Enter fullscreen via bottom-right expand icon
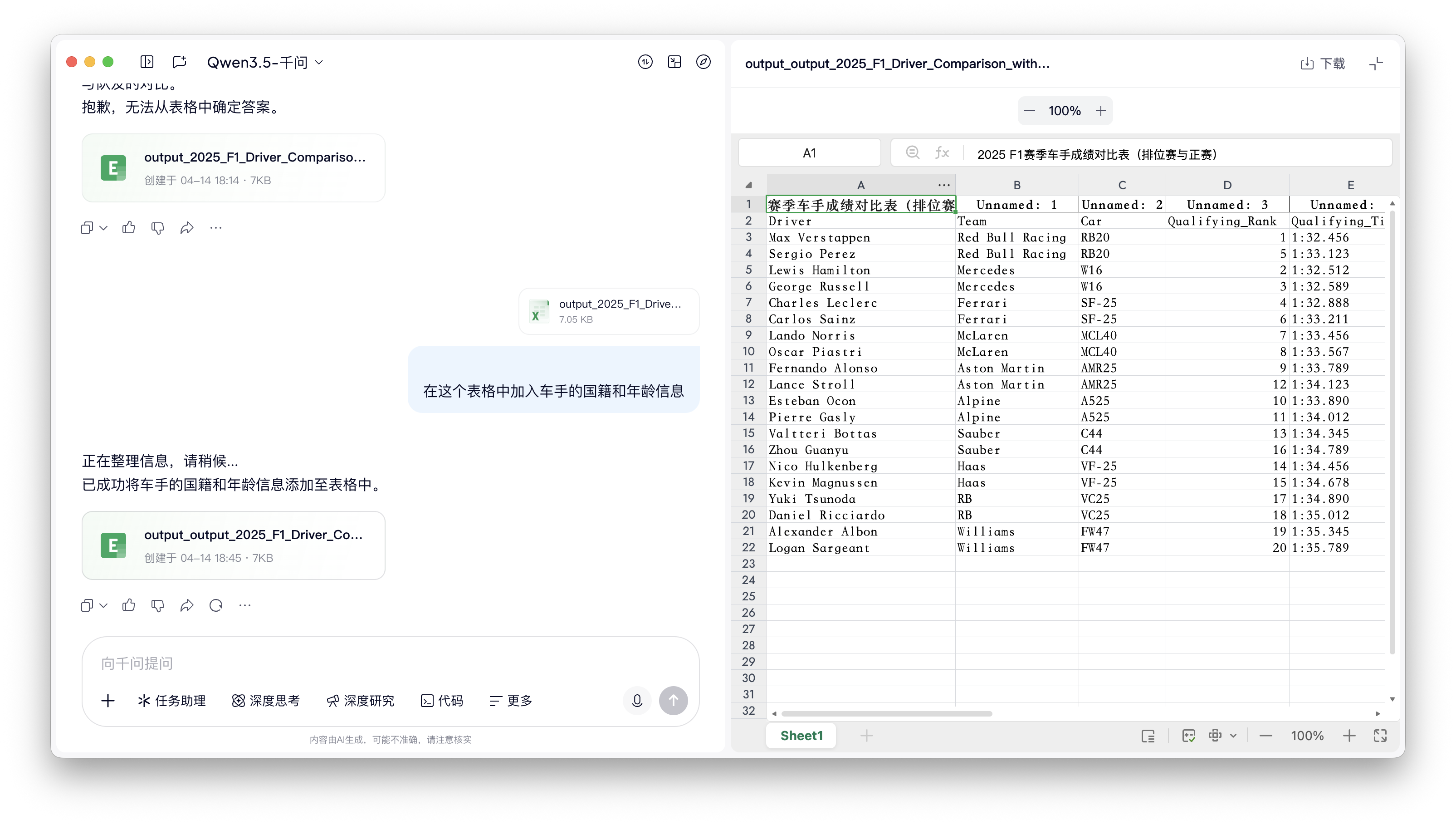This screenshot has width=1456, height=825. click(1380, 735)
